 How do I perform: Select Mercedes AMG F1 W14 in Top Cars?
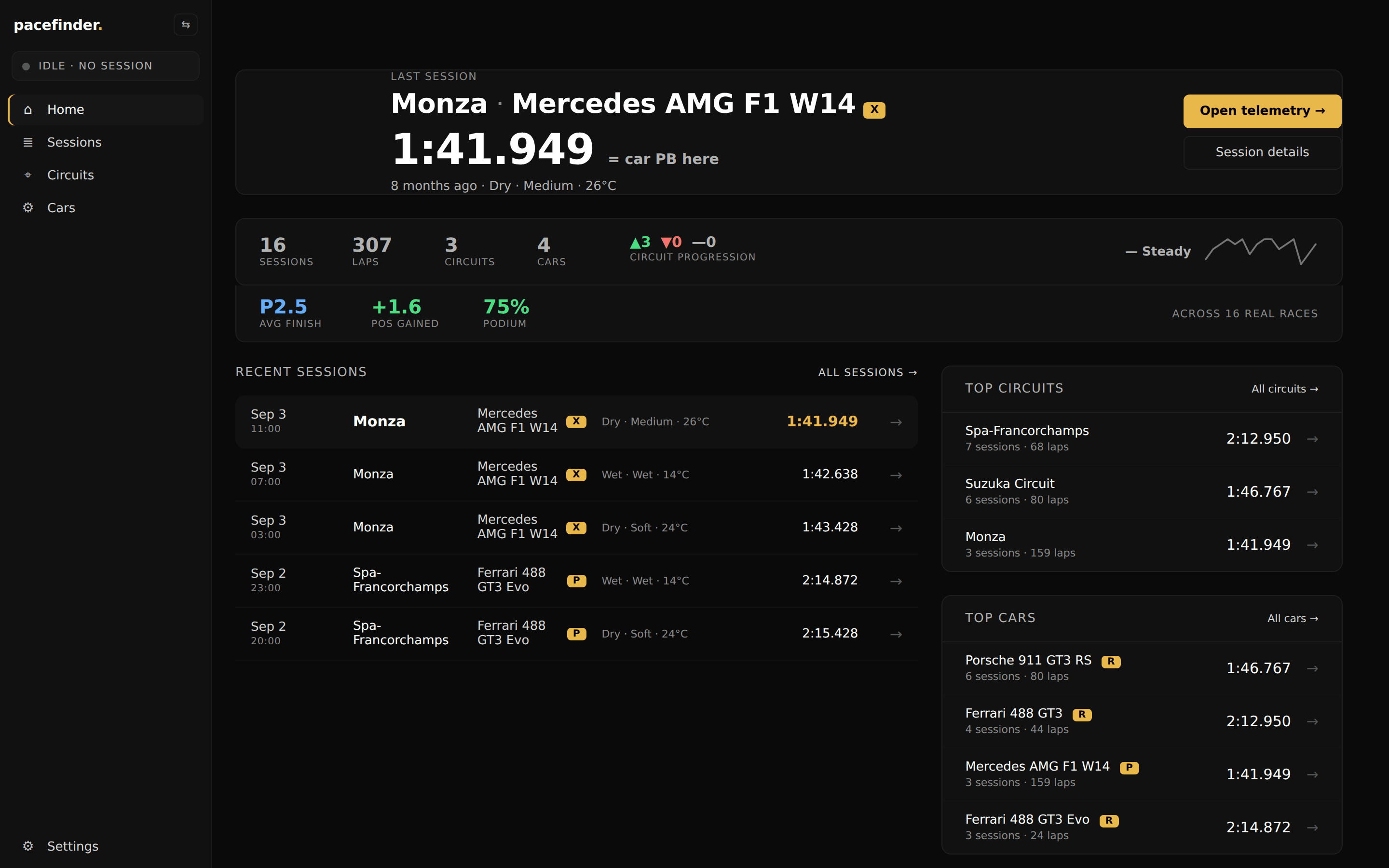(x=1142, y=774)
